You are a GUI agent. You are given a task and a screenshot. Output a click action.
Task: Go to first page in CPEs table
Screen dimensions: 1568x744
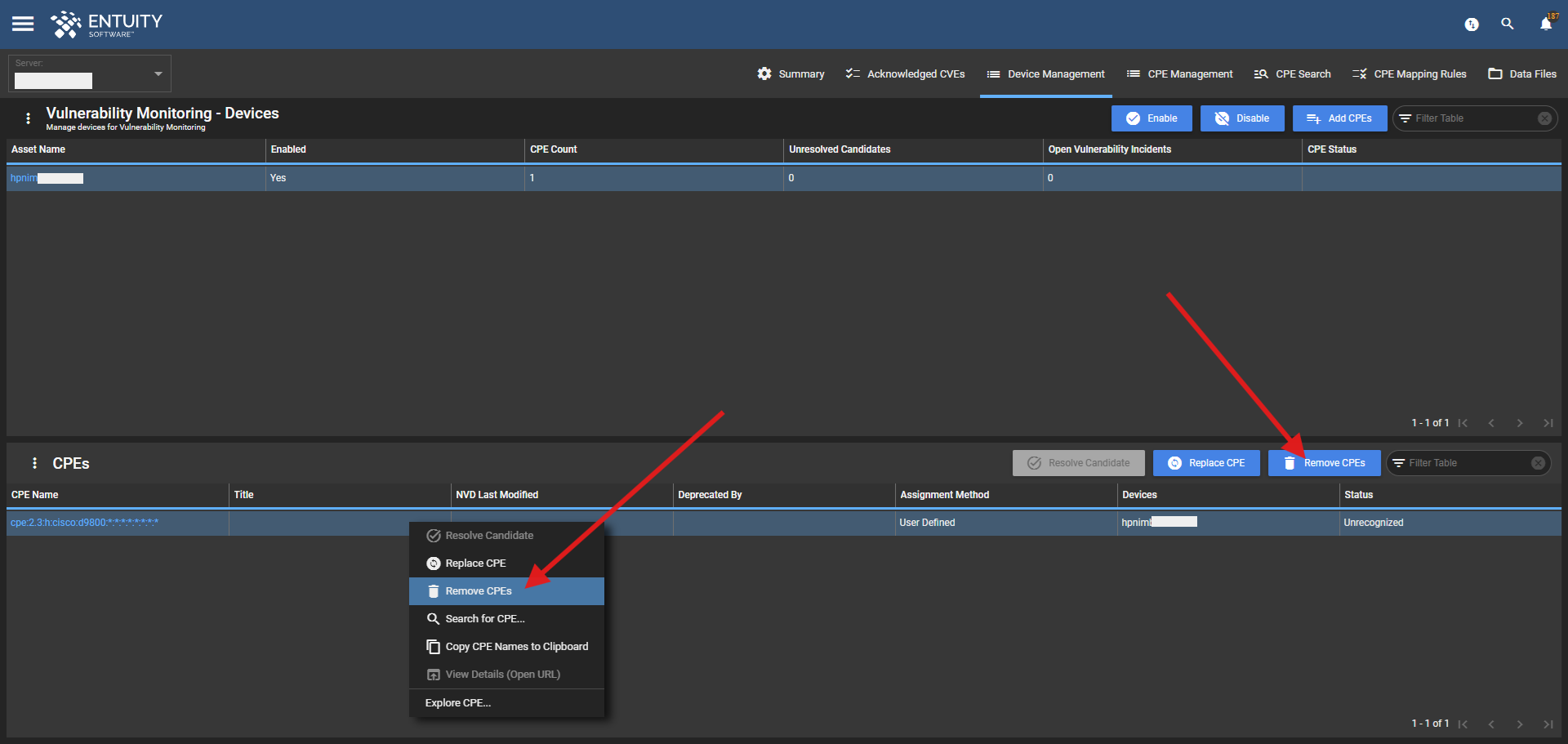click(1463, 724)
